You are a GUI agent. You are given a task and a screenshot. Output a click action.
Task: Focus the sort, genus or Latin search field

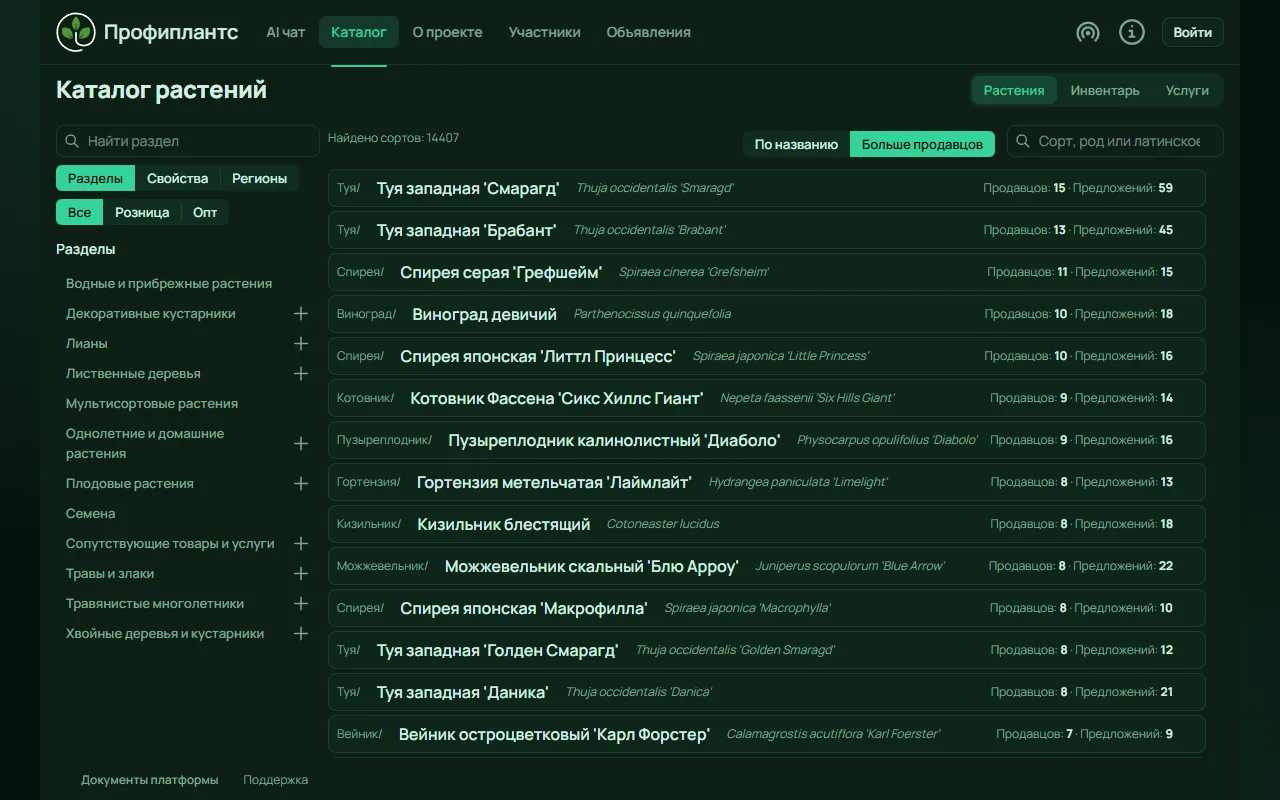[x=1115, y=141]
